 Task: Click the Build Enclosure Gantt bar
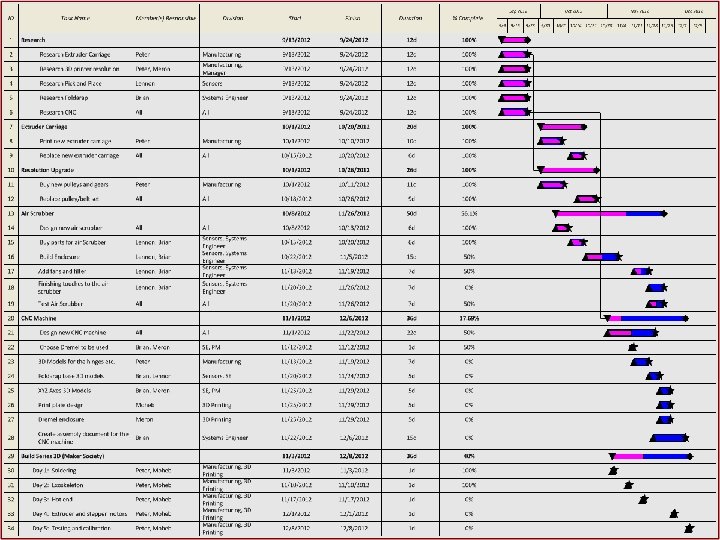602,257
